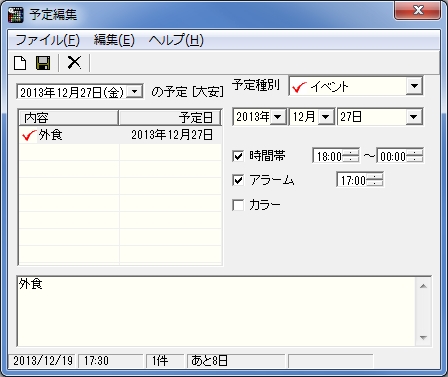The height and width of the screenshot is (377, 448).
Task: Expand the 12月 month dropdown
Action: click(326, 117)
